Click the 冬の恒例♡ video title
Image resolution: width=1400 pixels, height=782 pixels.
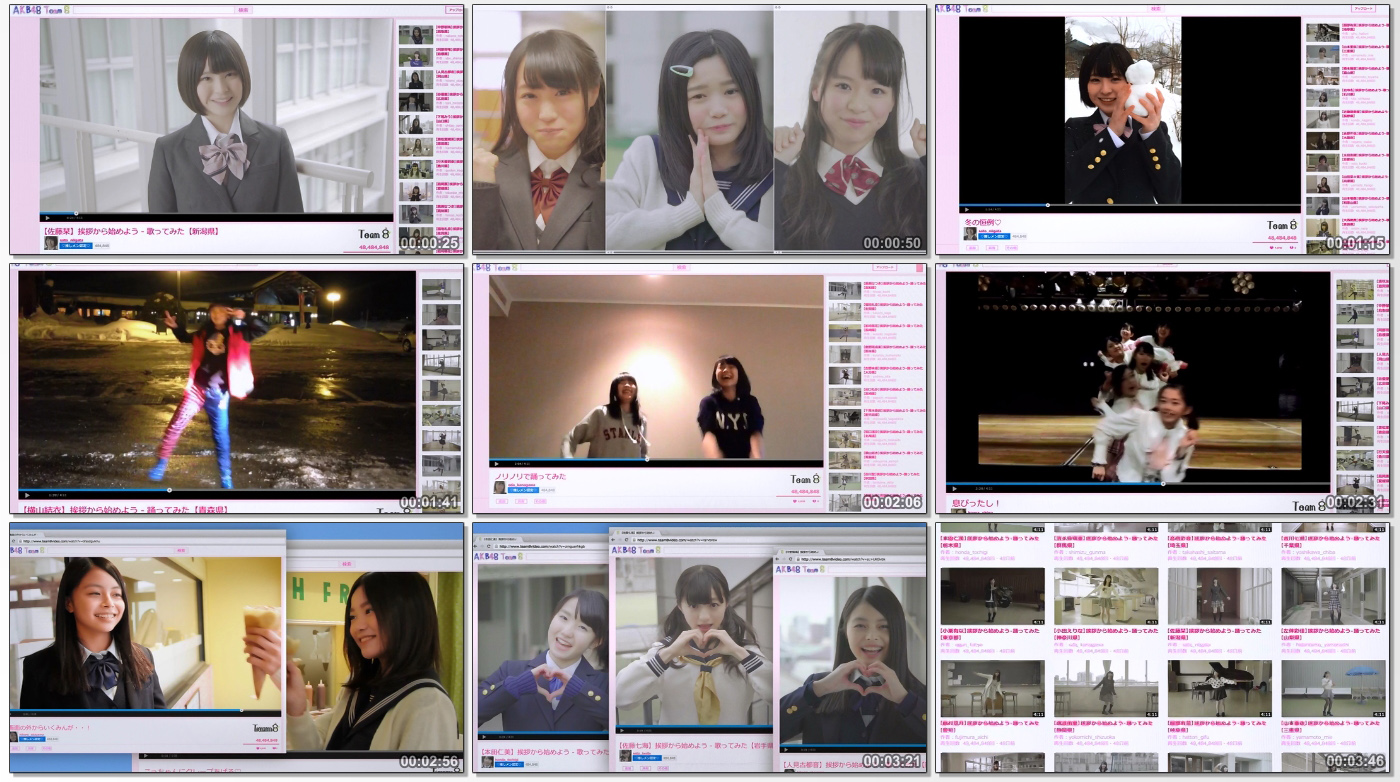point(983,221)
